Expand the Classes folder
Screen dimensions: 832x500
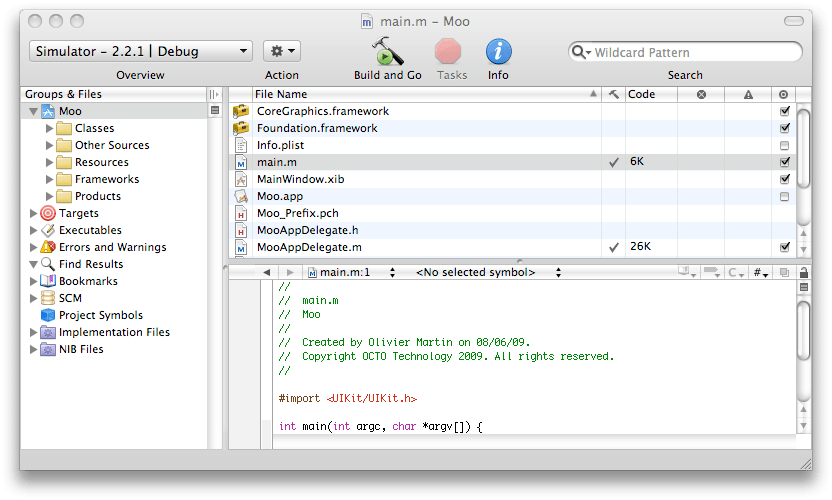tap(50, 128)
